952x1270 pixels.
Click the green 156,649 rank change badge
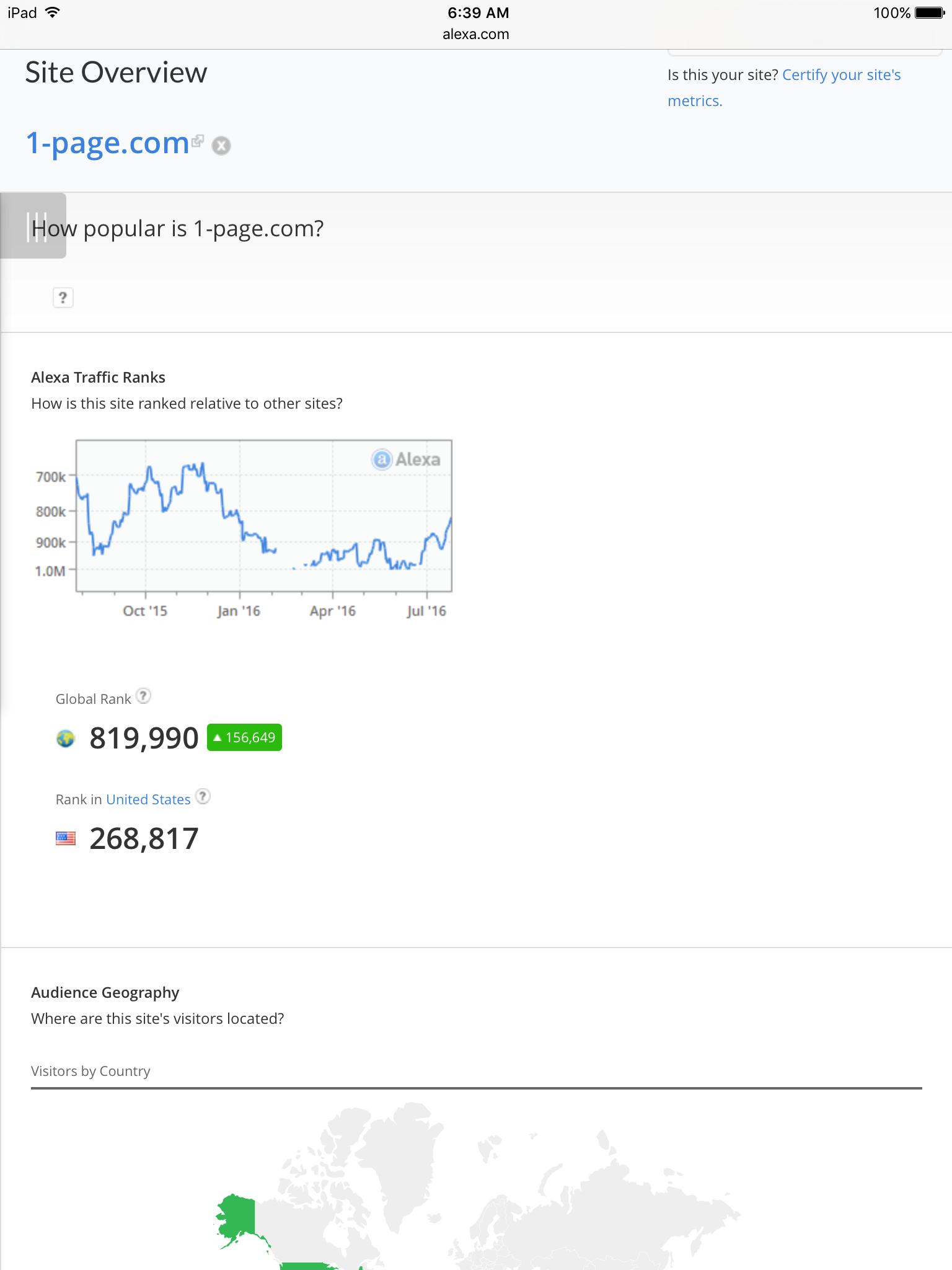coord(244,737)
